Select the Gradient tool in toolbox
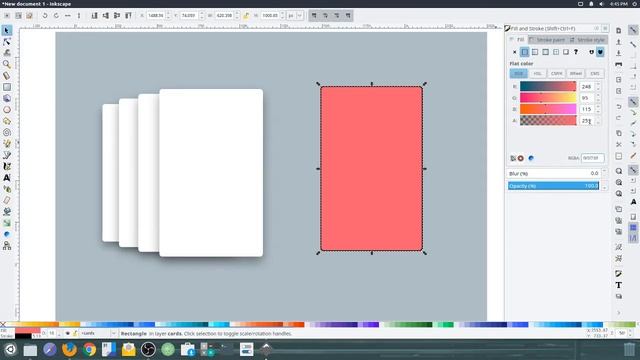Image resolution: width=640 pixels, height=360 pixels. tap(7, 223)
